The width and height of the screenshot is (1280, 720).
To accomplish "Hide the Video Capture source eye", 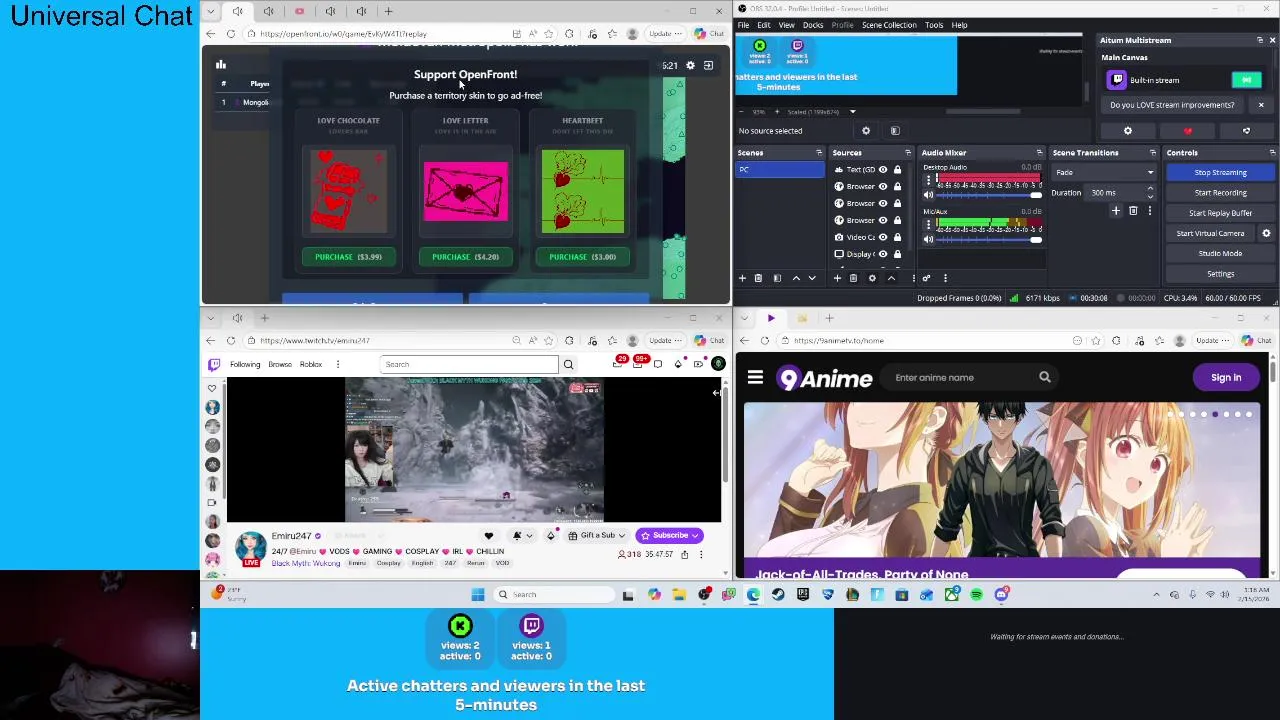I will point(883,237).
